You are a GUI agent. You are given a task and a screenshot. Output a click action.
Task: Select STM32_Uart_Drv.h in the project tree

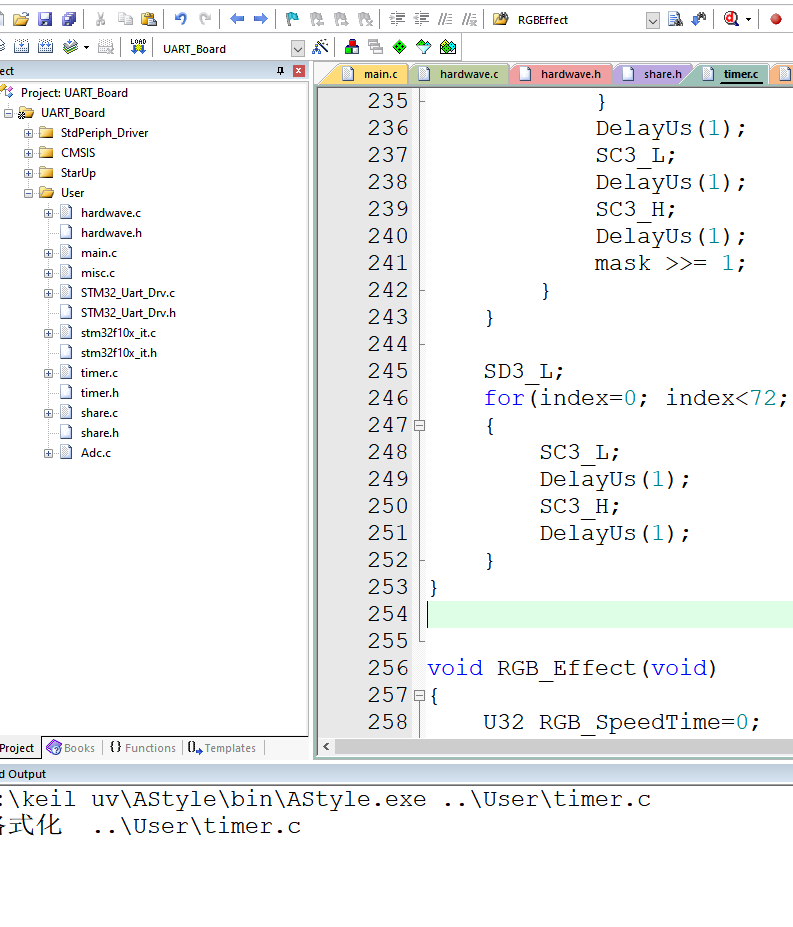(128, 313)
